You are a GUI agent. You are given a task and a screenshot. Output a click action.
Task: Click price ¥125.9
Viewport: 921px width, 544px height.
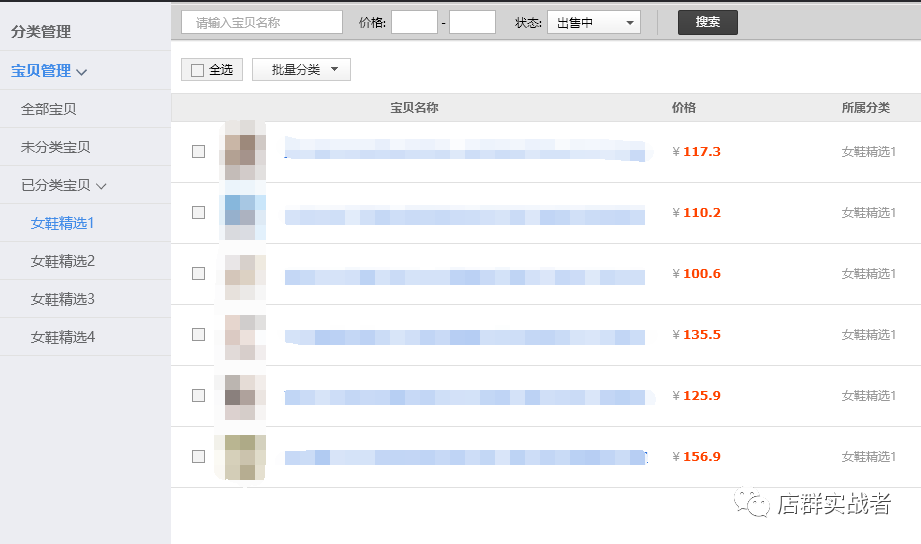tap(697, 396)
